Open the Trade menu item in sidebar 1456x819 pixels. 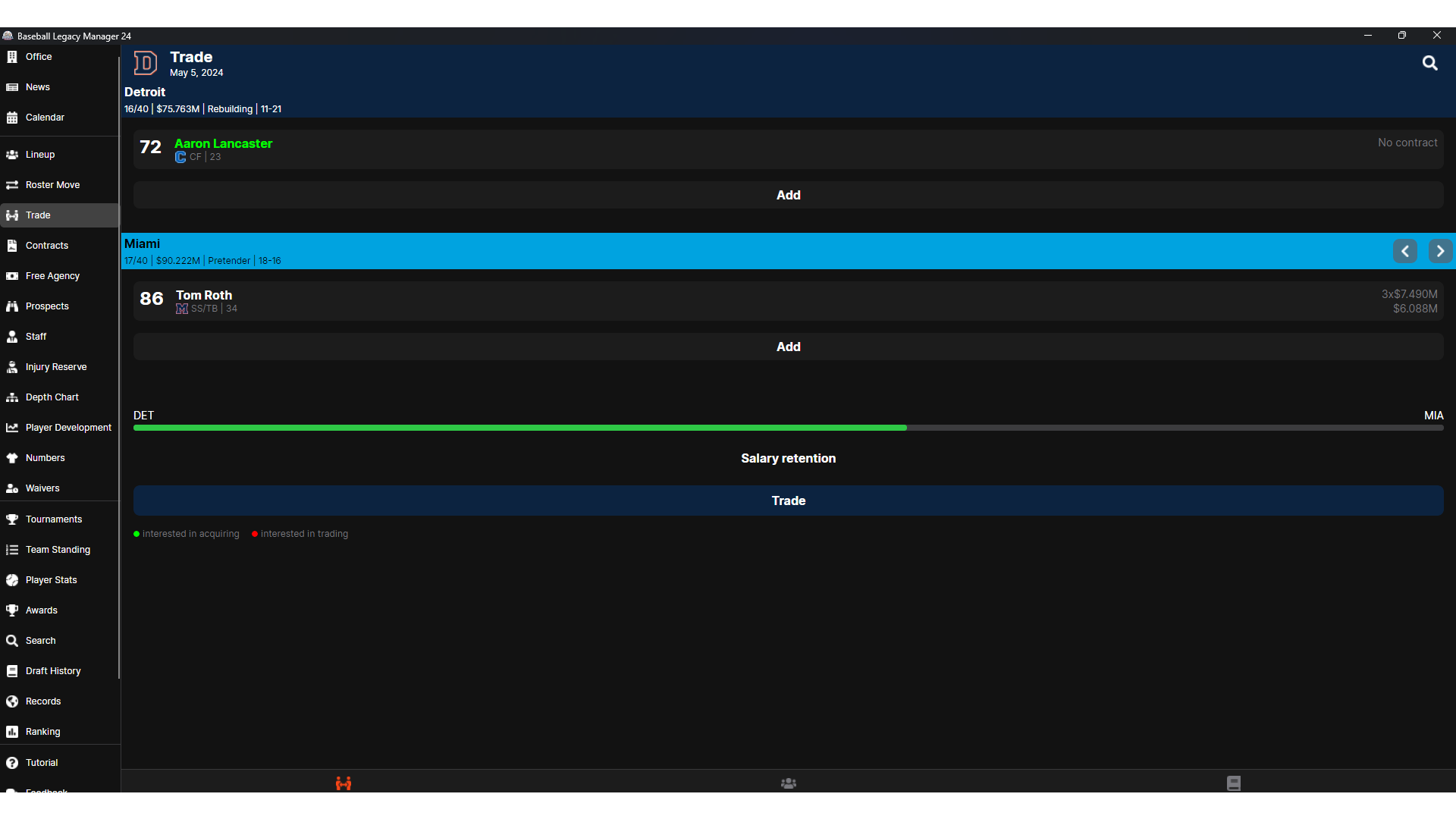point(59,215)
